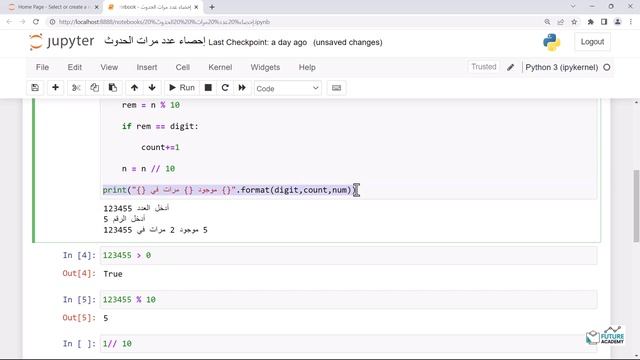
Task: Click the Out[4] True output
Action: tap(113, 274)
